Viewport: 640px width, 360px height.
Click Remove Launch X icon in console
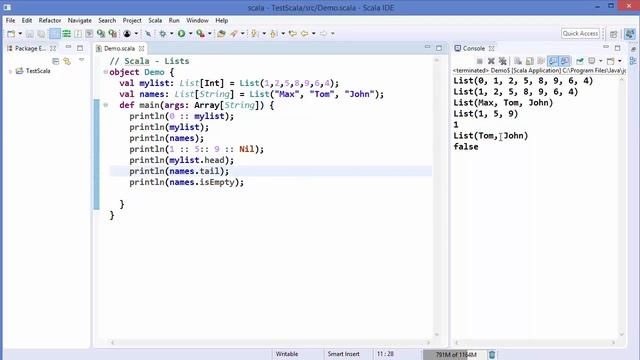(x=491, y=61)
